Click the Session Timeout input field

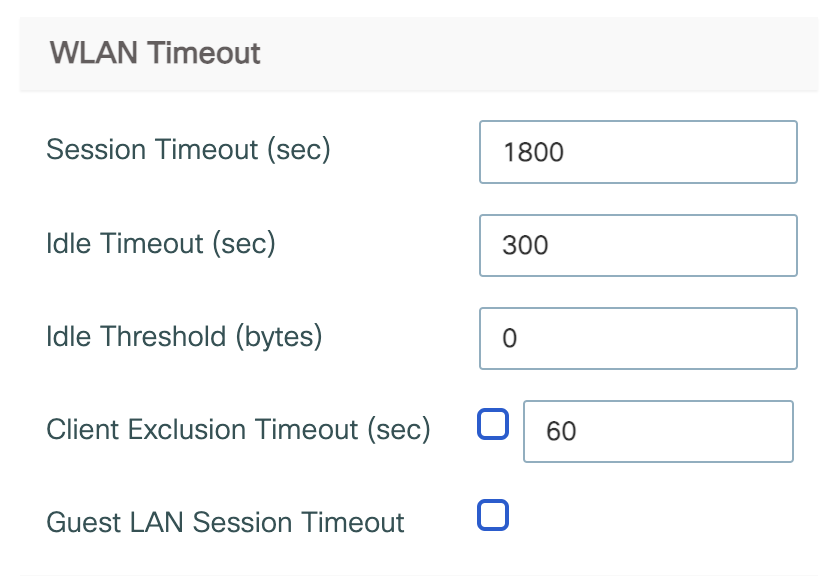tap(638, 152)
